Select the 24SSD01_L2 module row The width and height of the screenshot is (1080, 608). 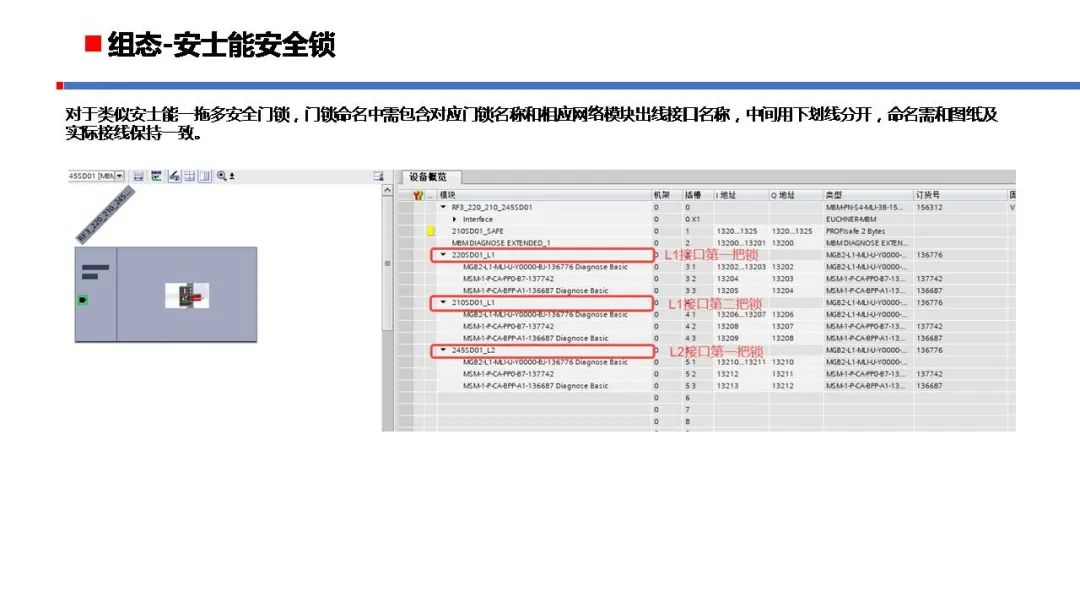click(490, 349)
